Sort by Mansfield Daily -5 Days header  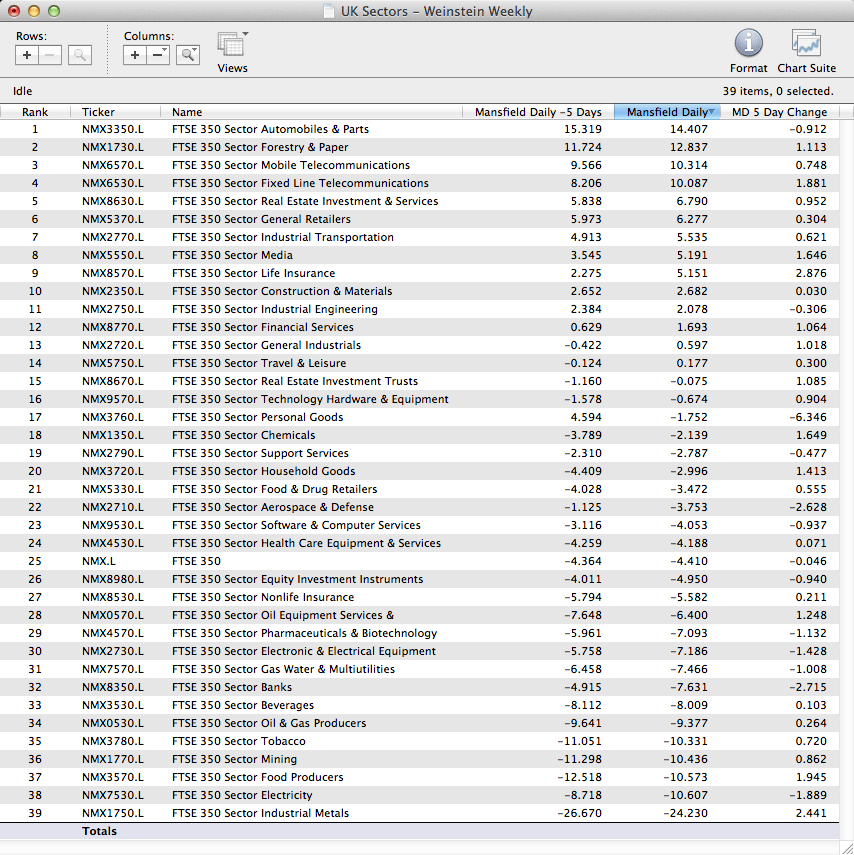[538, 112]
